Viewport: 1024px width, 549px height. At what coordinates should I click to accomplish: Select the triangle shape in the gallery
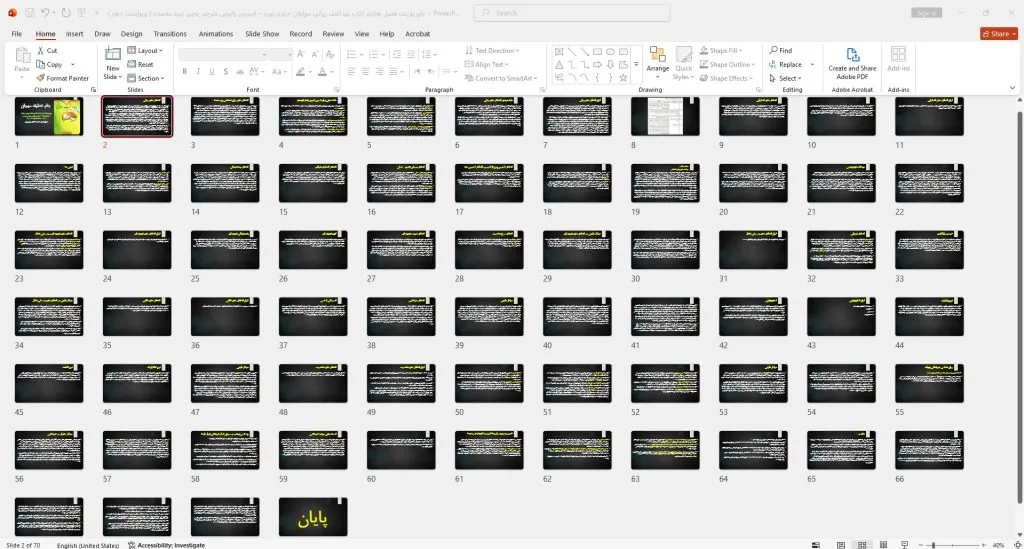pos(559,65)
